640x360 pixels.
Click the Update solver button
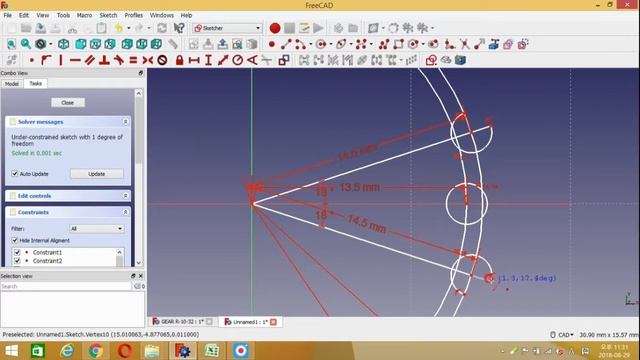pyautogui.click(x=97, y=174)
